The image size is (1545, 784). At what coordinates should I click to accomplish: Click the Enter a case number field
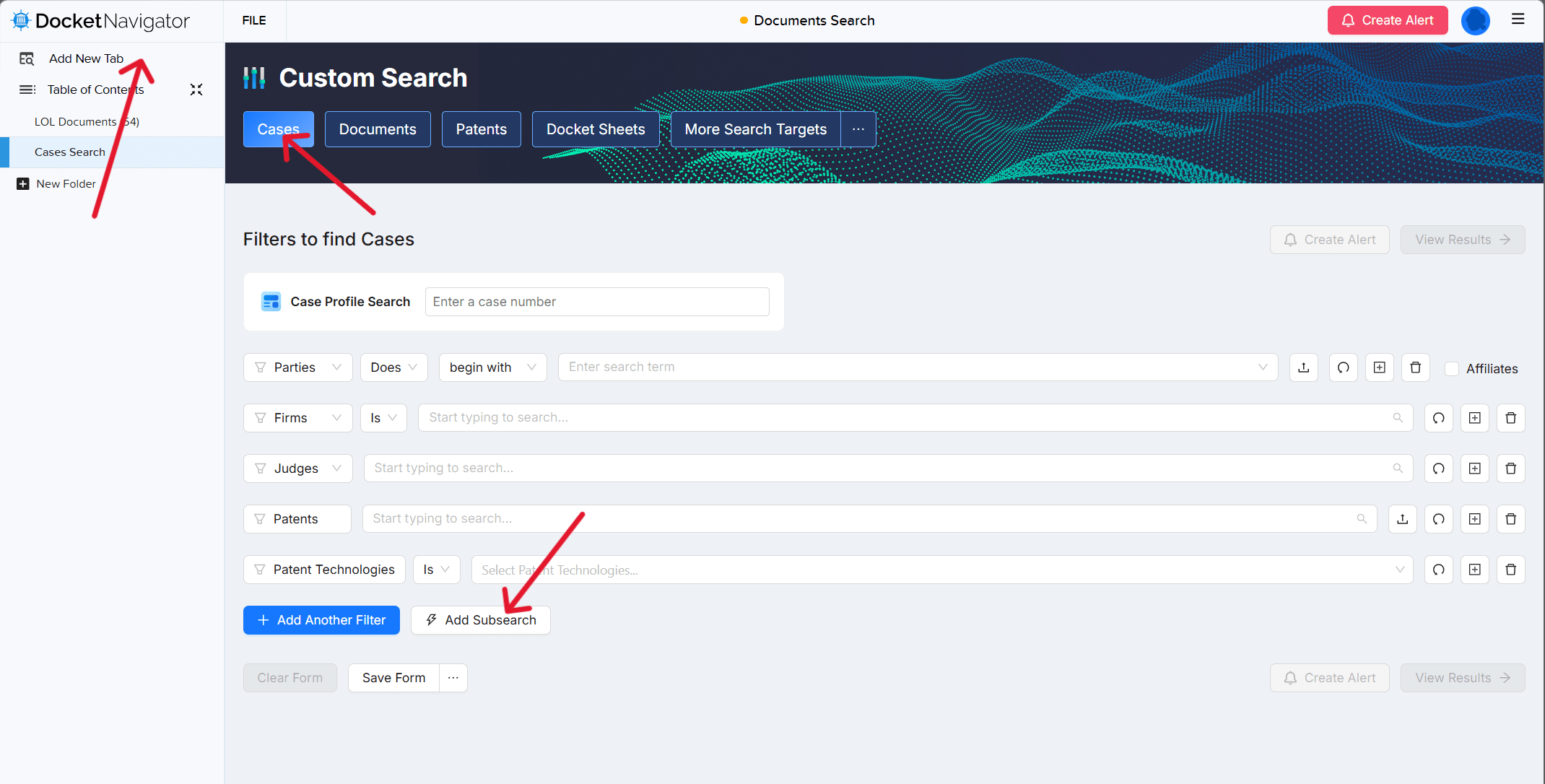tap(597, 302)
